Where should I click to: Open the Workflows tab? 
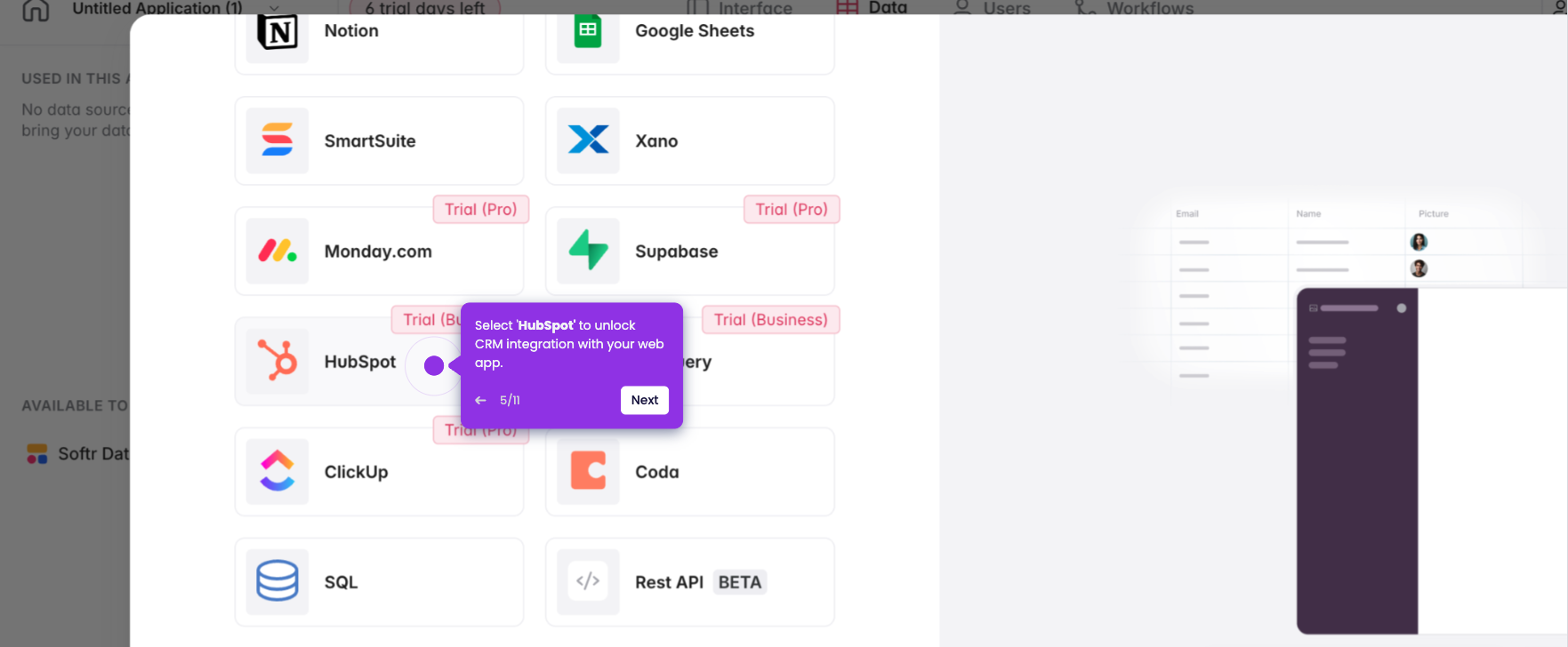(x=1134, y=9)
